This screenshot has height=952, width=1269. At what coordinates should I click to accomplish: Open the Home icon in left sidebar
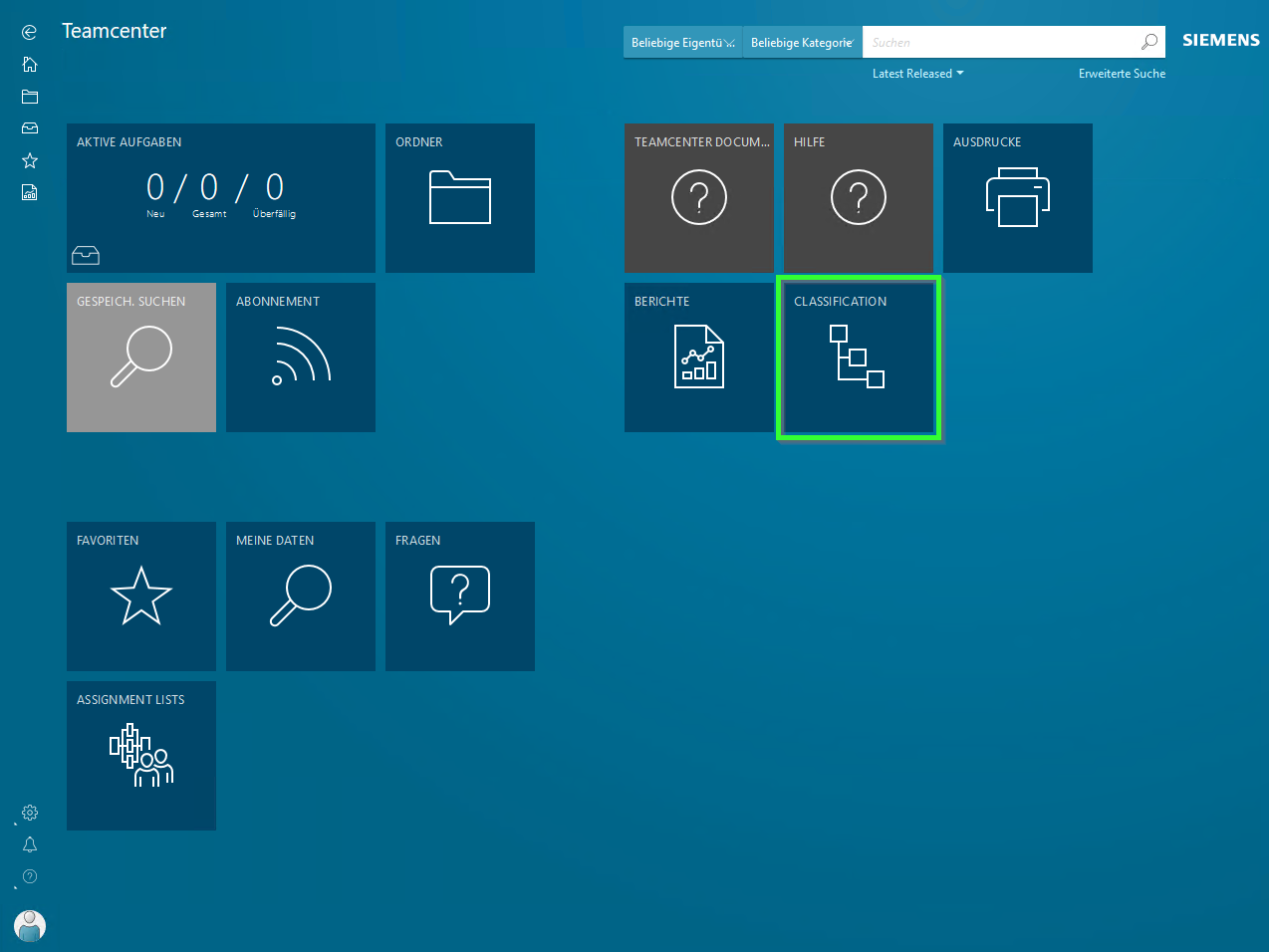point(29,65)
